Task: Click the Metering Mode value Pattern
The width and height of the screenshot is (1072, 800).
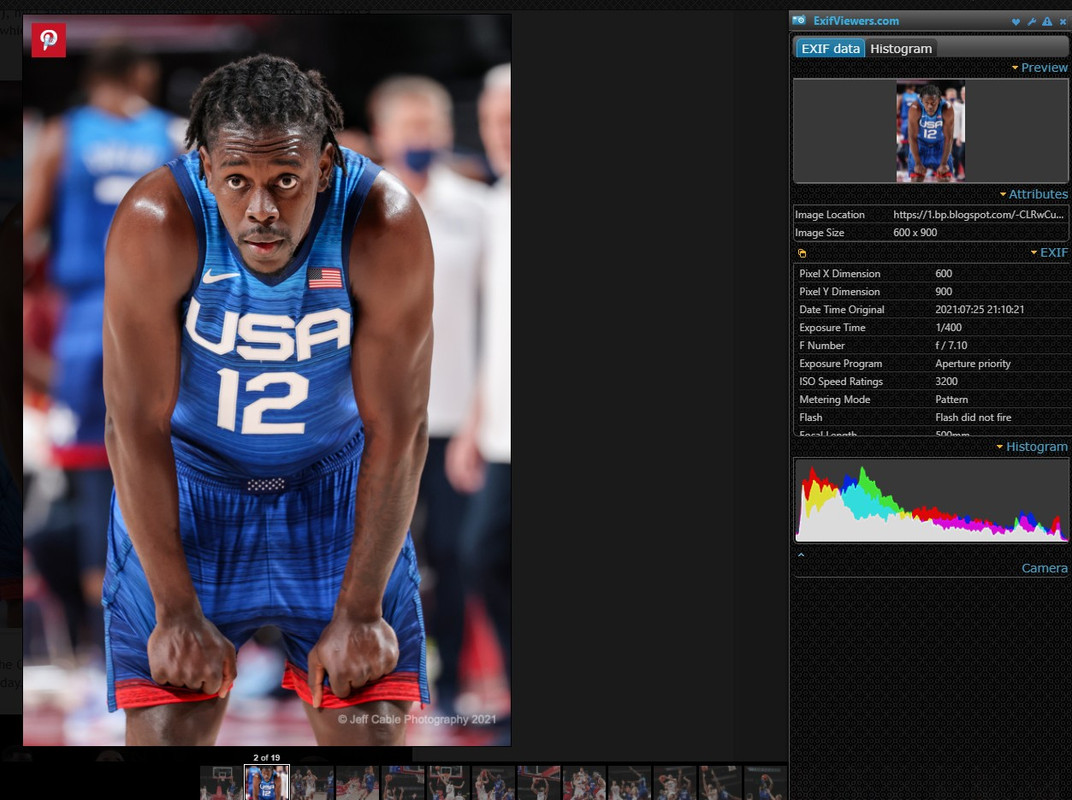Action: click(952, 399)
